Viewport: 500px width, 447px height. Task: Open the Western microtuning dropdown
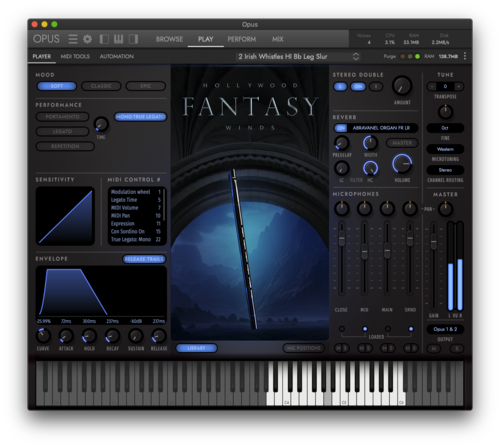click(x=445, y=149)
